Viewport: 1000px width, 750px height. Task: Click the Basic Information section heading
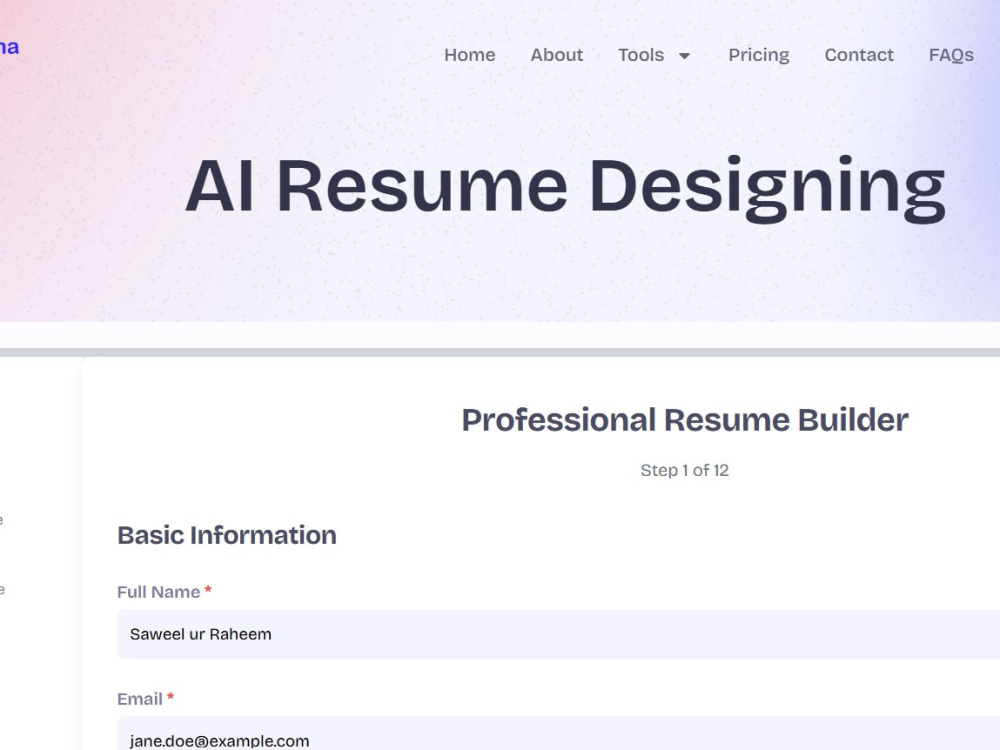point(227,535)
